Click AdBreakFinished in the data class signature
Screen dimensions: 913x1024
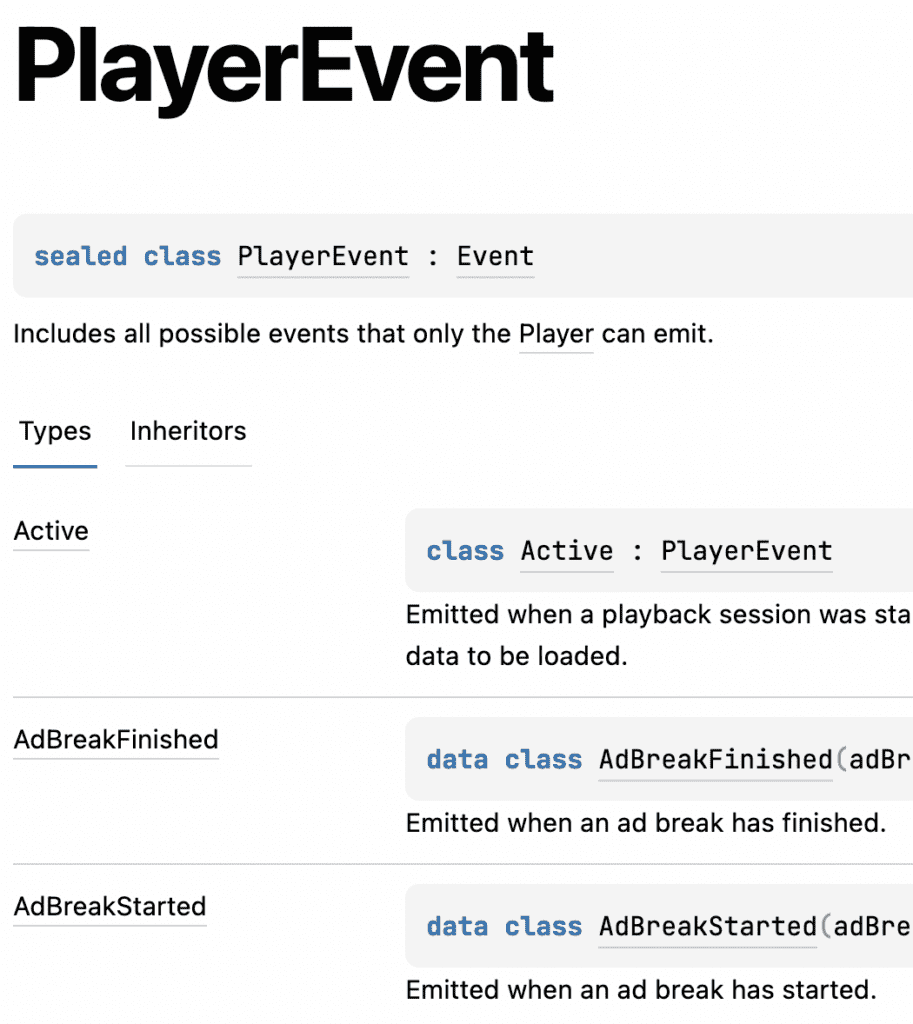point(716,760)
